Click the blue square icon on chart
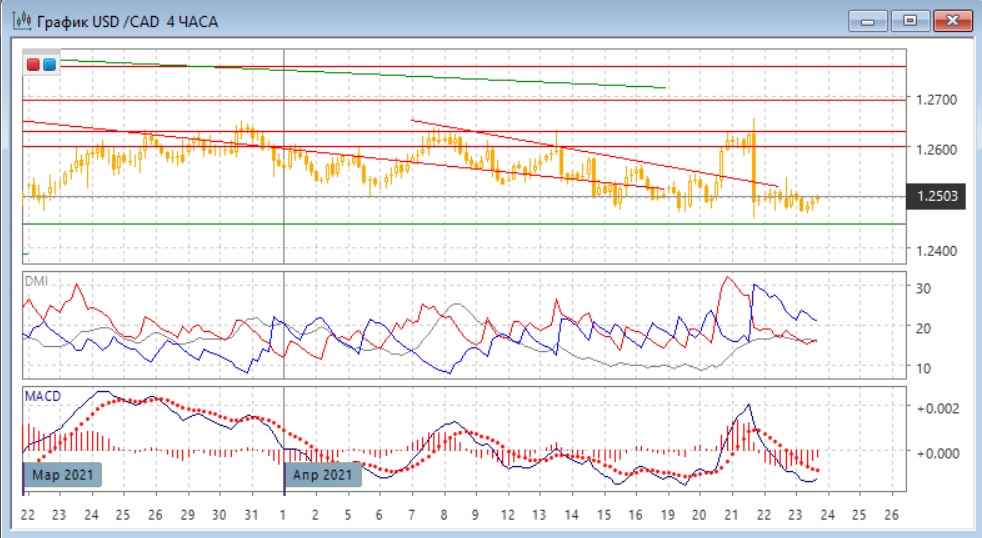Viewport: 982px width, 538px height. click(49, 64)
